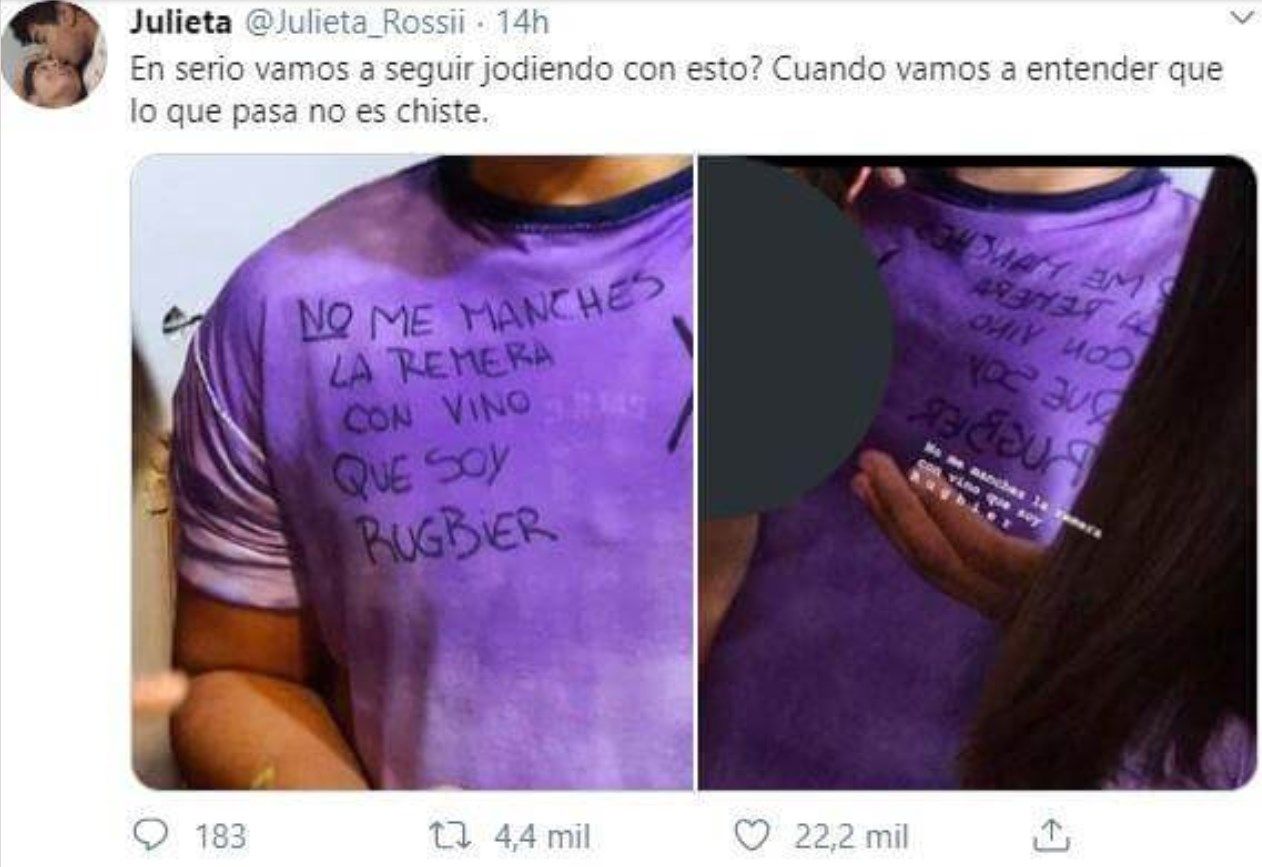This screenshot has height=867, width=1262.
Task: Click the dark circle overlay in right photo
Action: click(794, 340)
